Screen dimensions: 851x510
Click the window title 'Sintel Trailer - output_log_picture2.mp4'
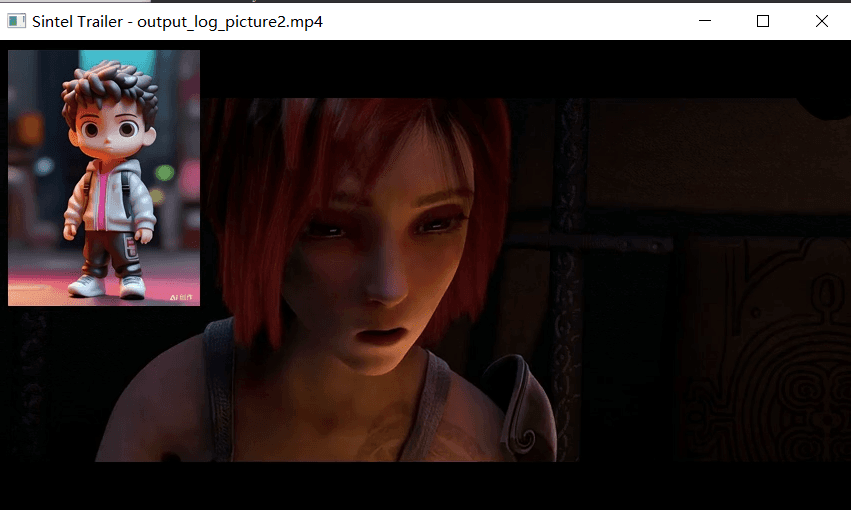pyautogui.click(x=177, y=22)
